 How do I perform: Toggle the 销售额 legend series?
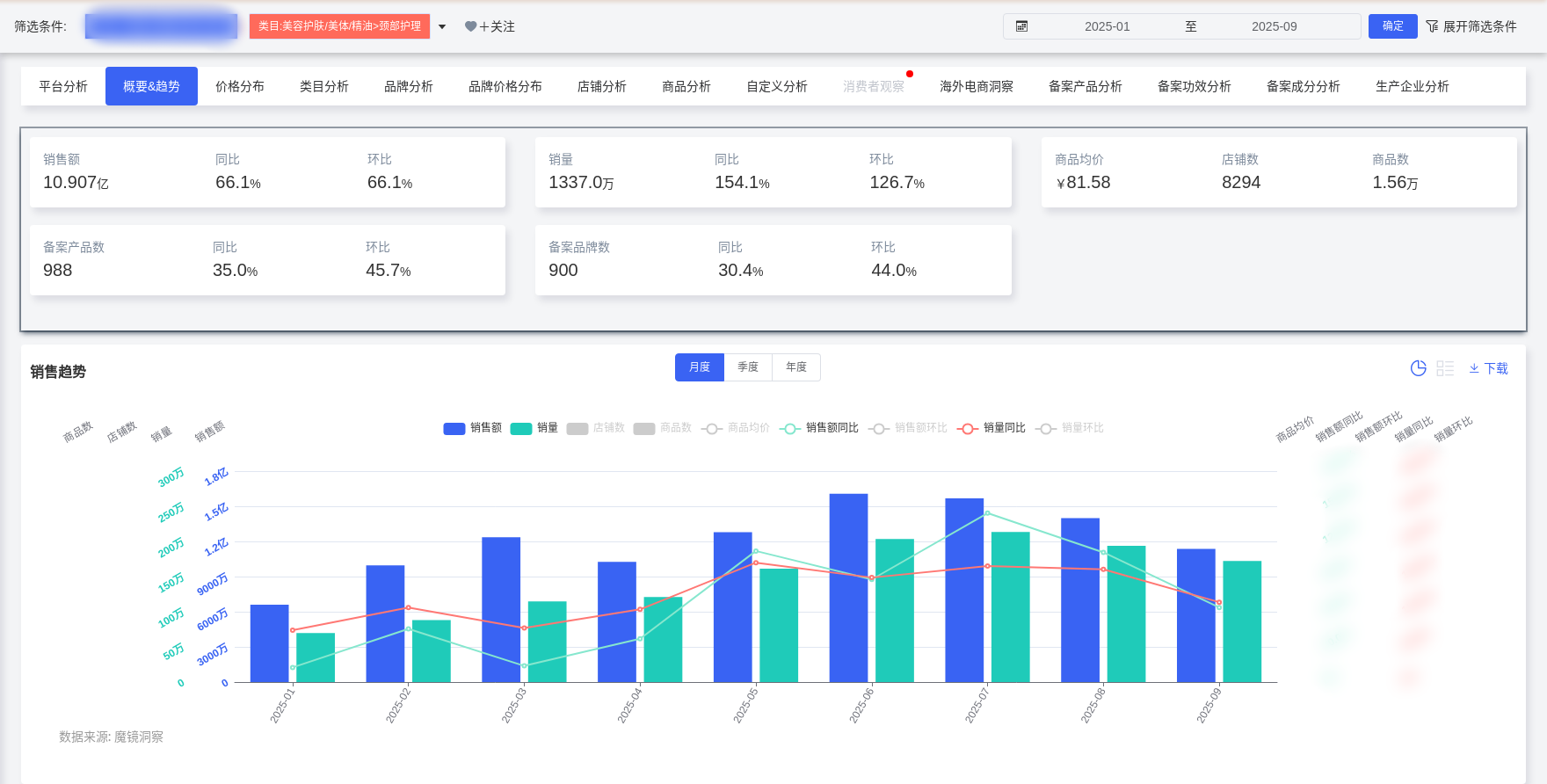pos(473,428)
